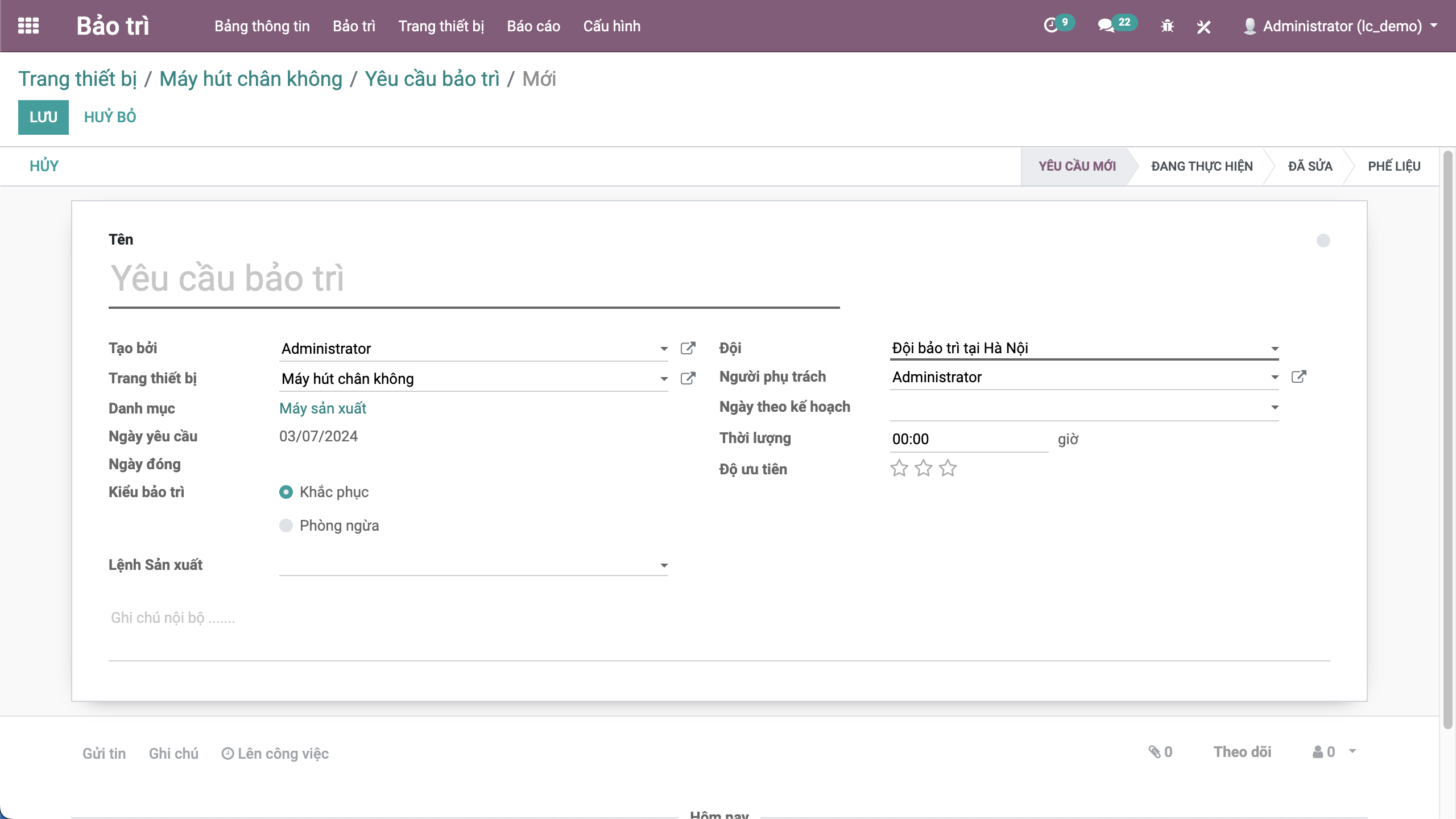Open the conversations chat bubble icon
The width and height of the screenshot is (1456, 819).
click(x=1106, y=26)
